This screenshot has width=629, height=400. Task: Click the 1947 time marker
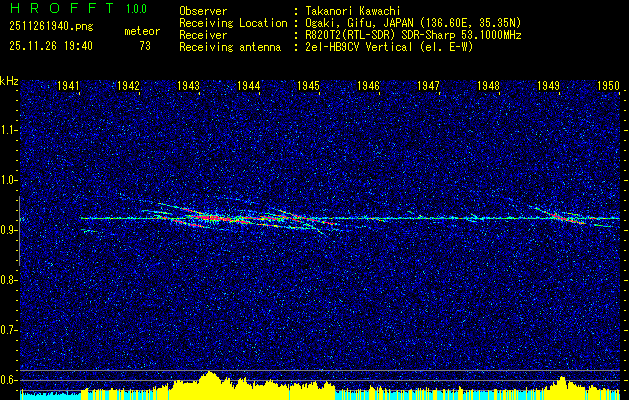tap(428, 85)
